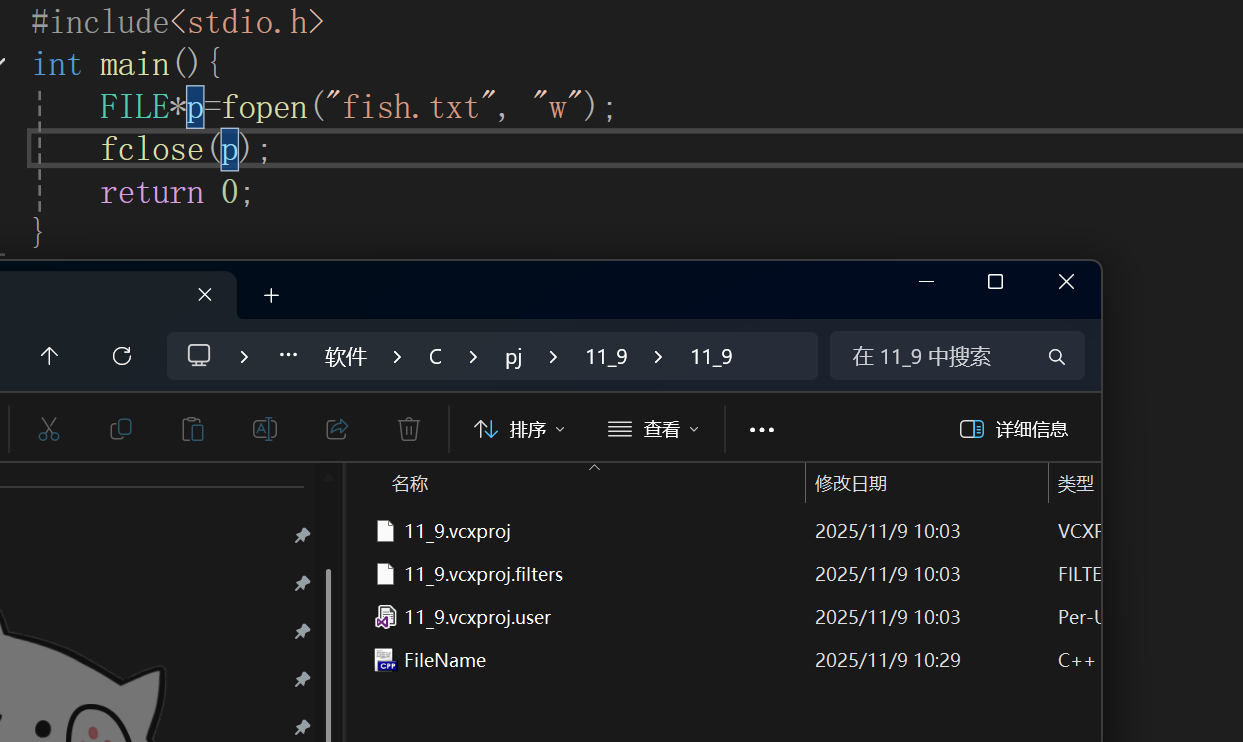Close the current Explorer tab
The width and height of the screenshot is (1243, 742).
(205, 295)
